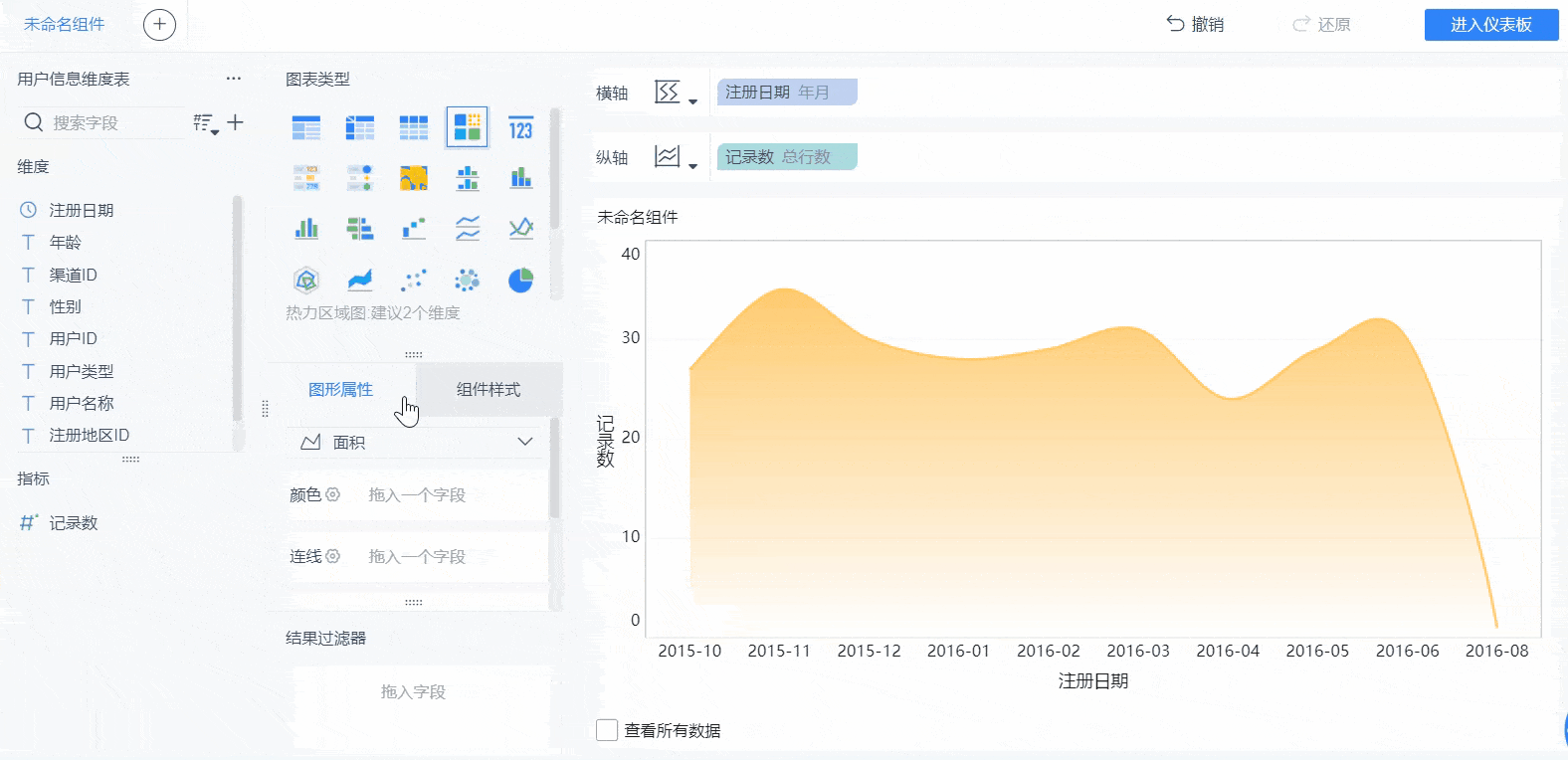Choose the yellow area map chart icon
The image size is (1568, 760).
point(414,178)
